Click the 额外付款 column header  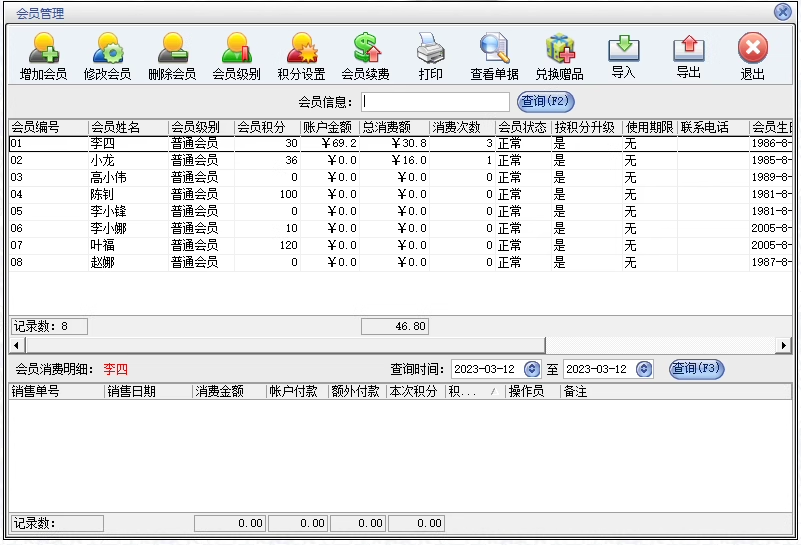[x=357, y=391]
